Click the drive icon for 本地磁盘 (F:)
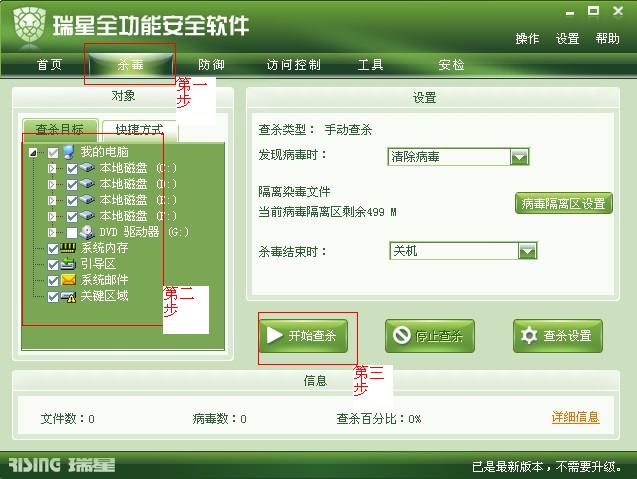This screenshot has height=479, width=637. coord(87,215)
